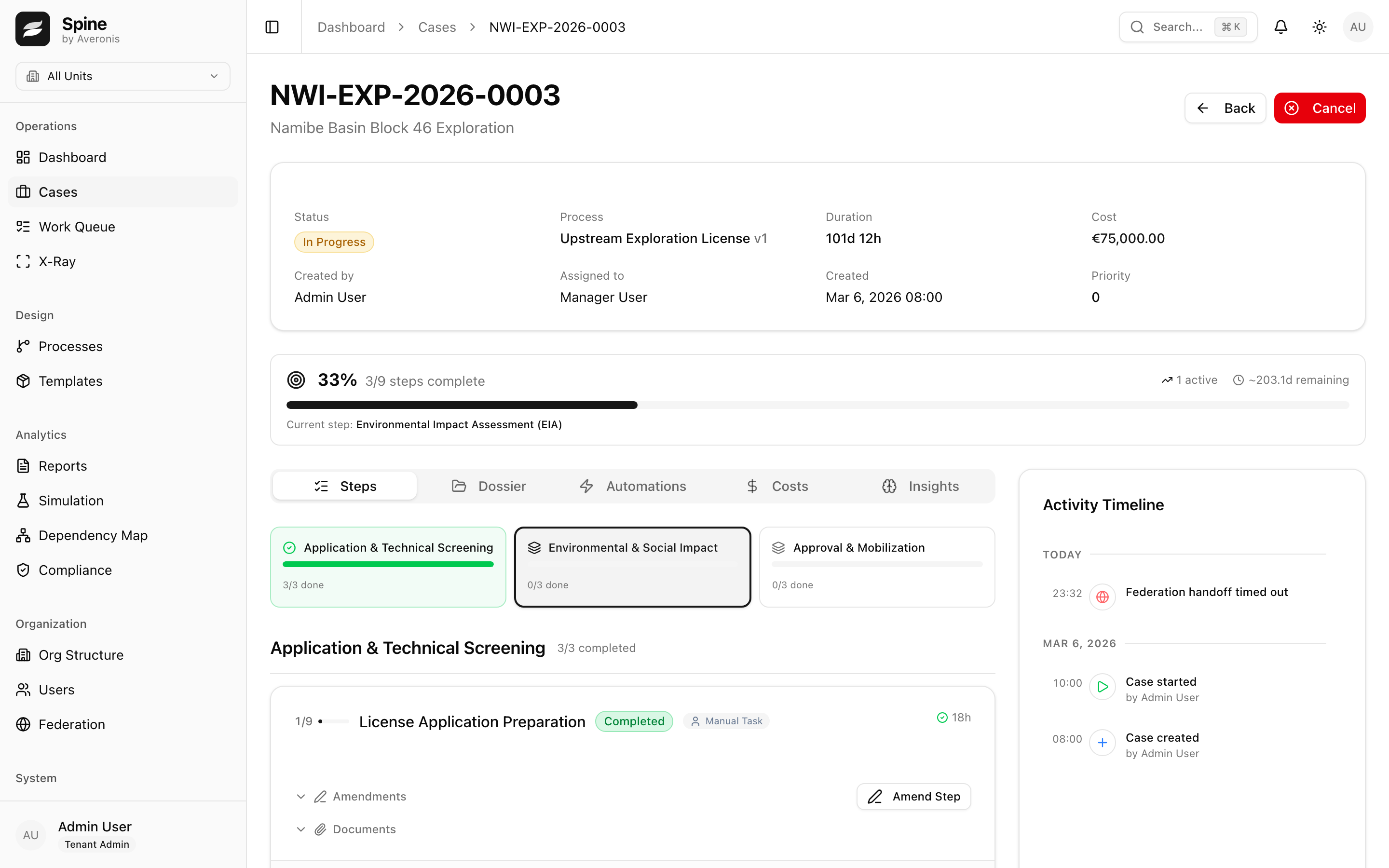Click the X-Ray scan icon
The height and width of the screenshot is (868, 1389).
[x=23, y=261]
